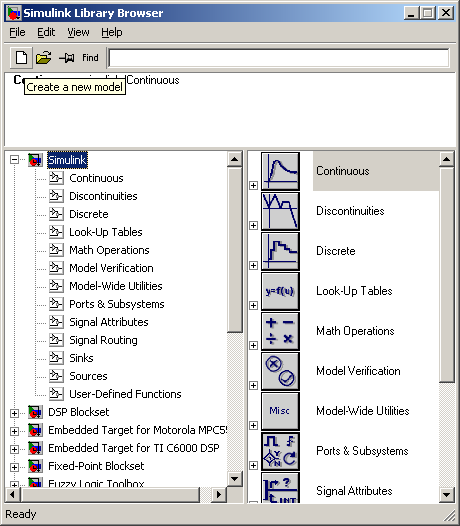Open the File menu
This screenshot has height=526, width=460.
pyautogui.click(x=17, y=32)
